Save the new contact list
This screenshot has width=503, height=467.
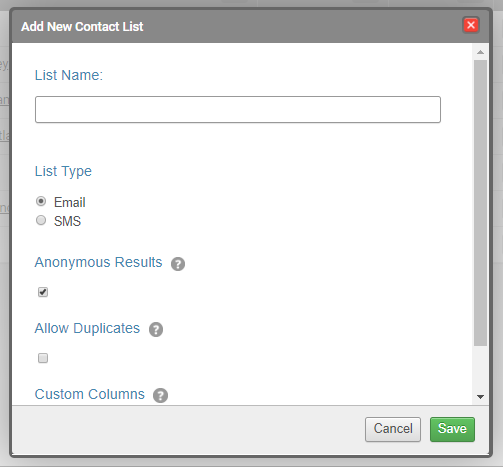point(452,429)
